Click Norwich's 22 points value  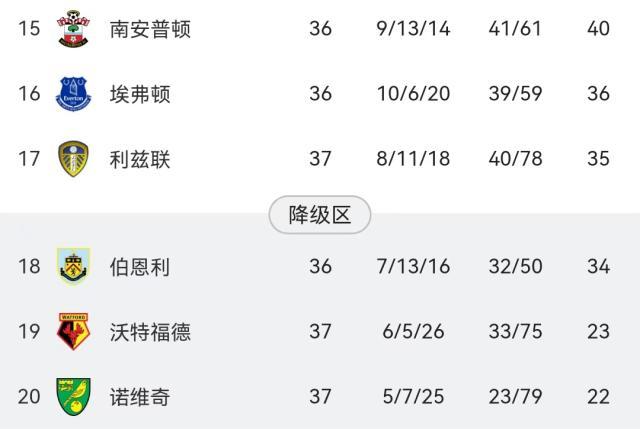(598, 397)
